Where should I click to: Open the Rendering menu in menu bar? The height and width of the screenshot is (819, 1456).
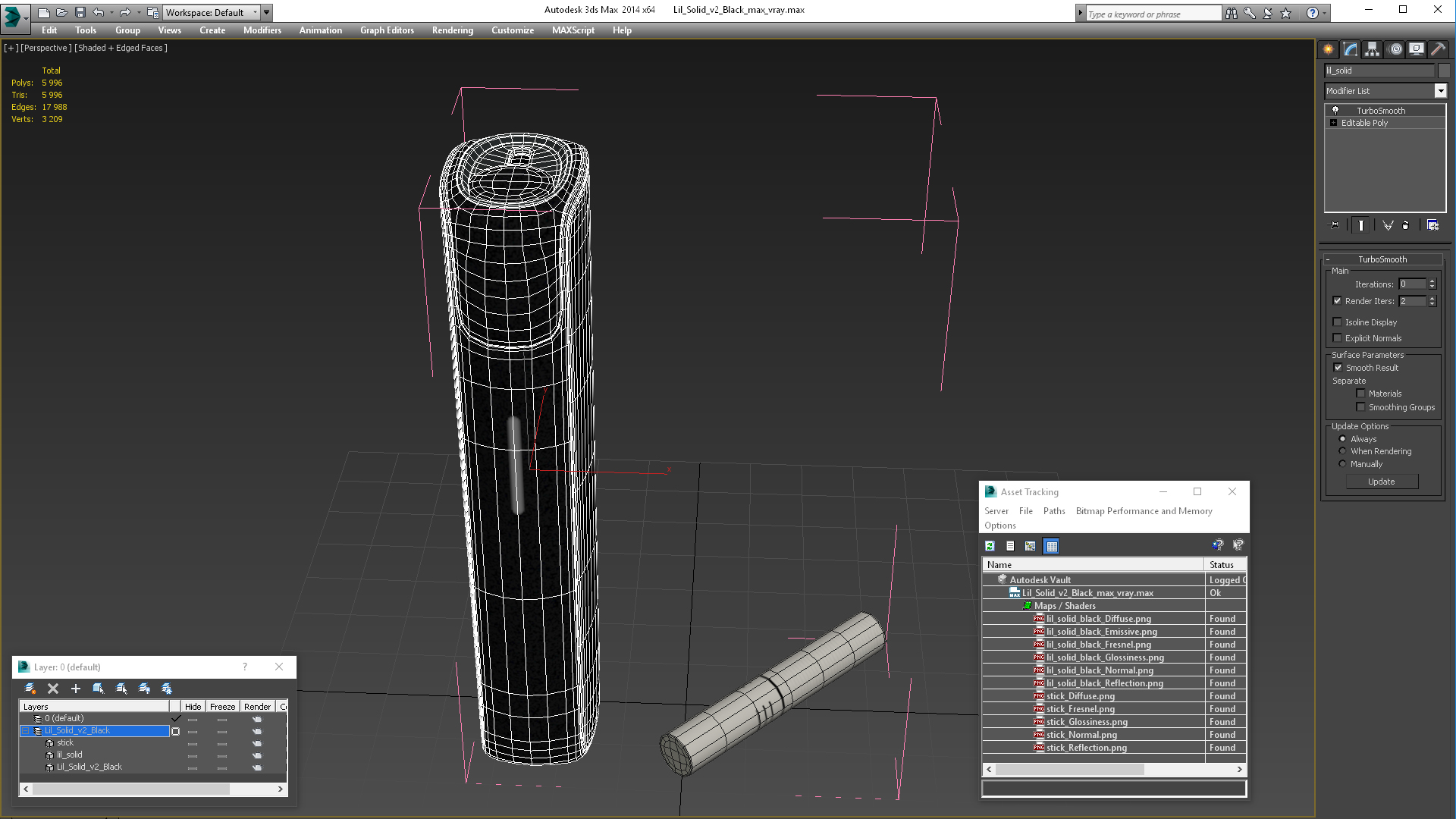pos(452,30)
